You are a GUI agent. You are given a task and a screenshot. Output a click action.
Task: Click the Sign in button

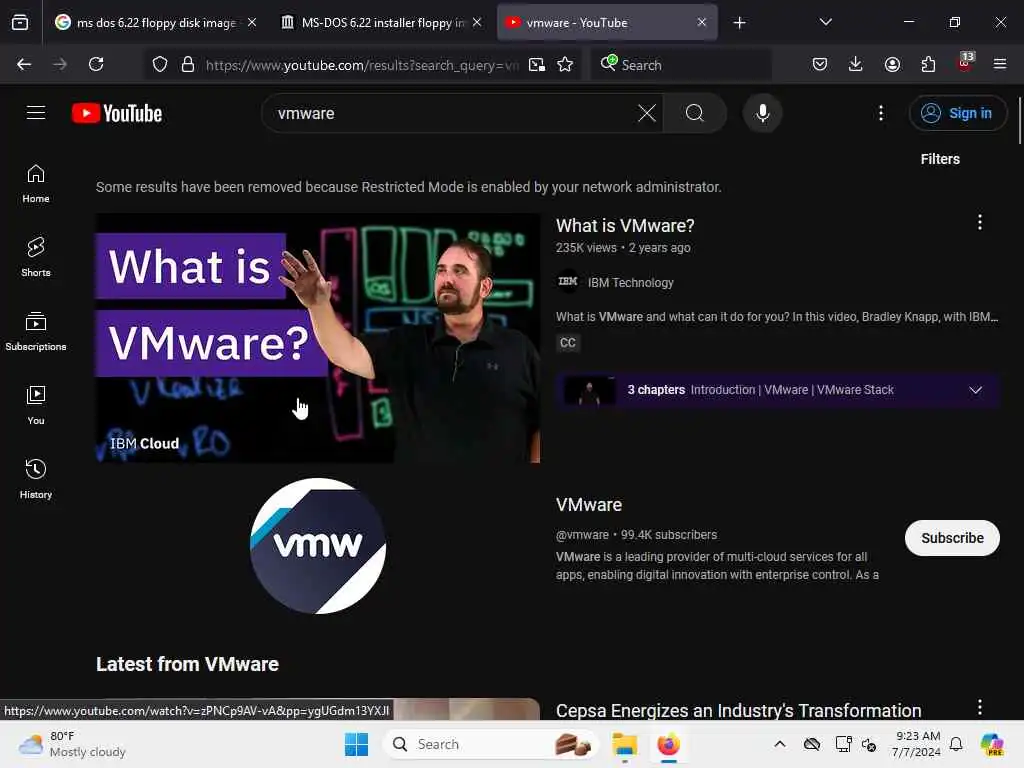(957, 113)
